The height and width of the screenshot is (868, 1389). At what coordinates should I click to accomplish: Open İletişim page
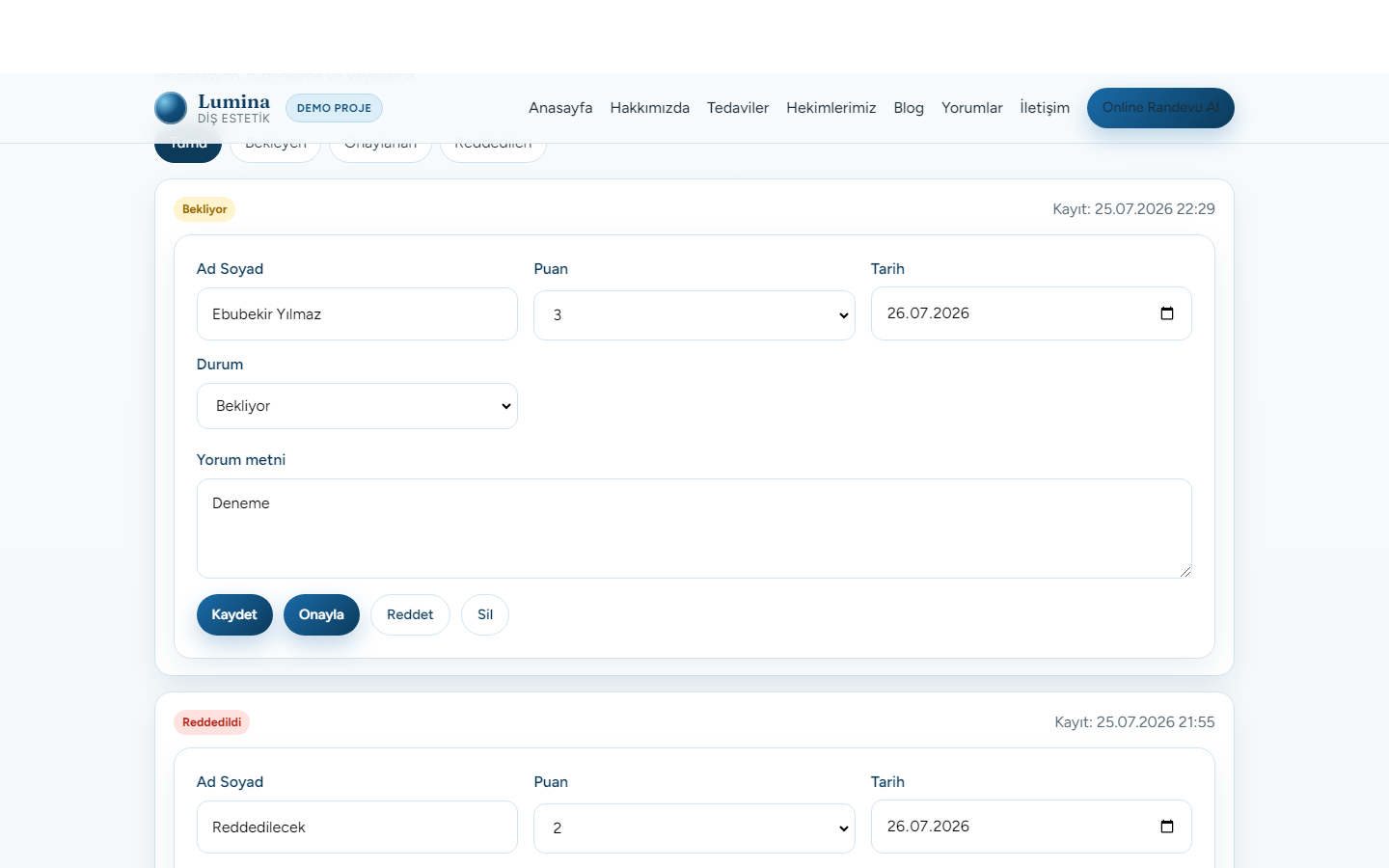(x=1045, y=108)
